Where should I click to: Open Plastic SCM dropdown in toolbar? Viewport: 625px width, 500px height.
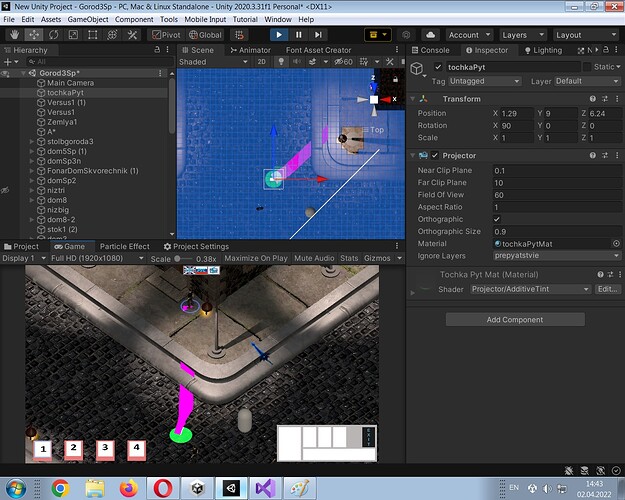point(378,35)
